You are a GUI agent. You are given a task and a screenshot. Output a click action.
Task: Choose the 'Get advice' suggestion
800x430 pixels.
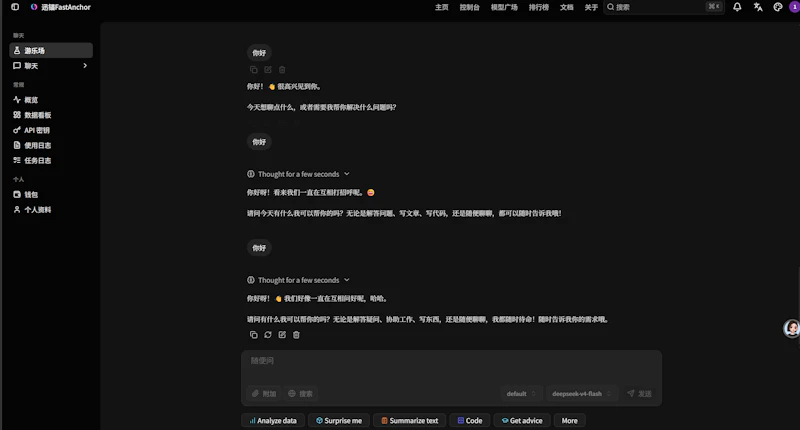point(522,421)
